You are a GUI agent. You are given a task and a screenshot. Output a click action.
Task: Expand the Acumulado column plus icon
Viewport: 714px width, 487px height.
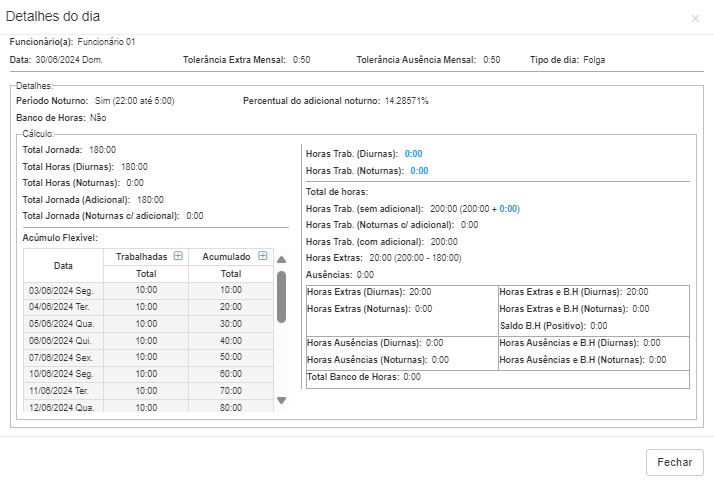263,257
